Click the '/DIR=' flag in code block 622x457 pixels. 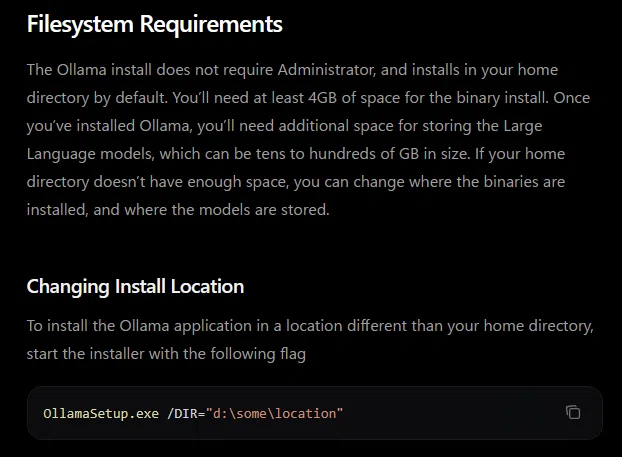[186, 414]
